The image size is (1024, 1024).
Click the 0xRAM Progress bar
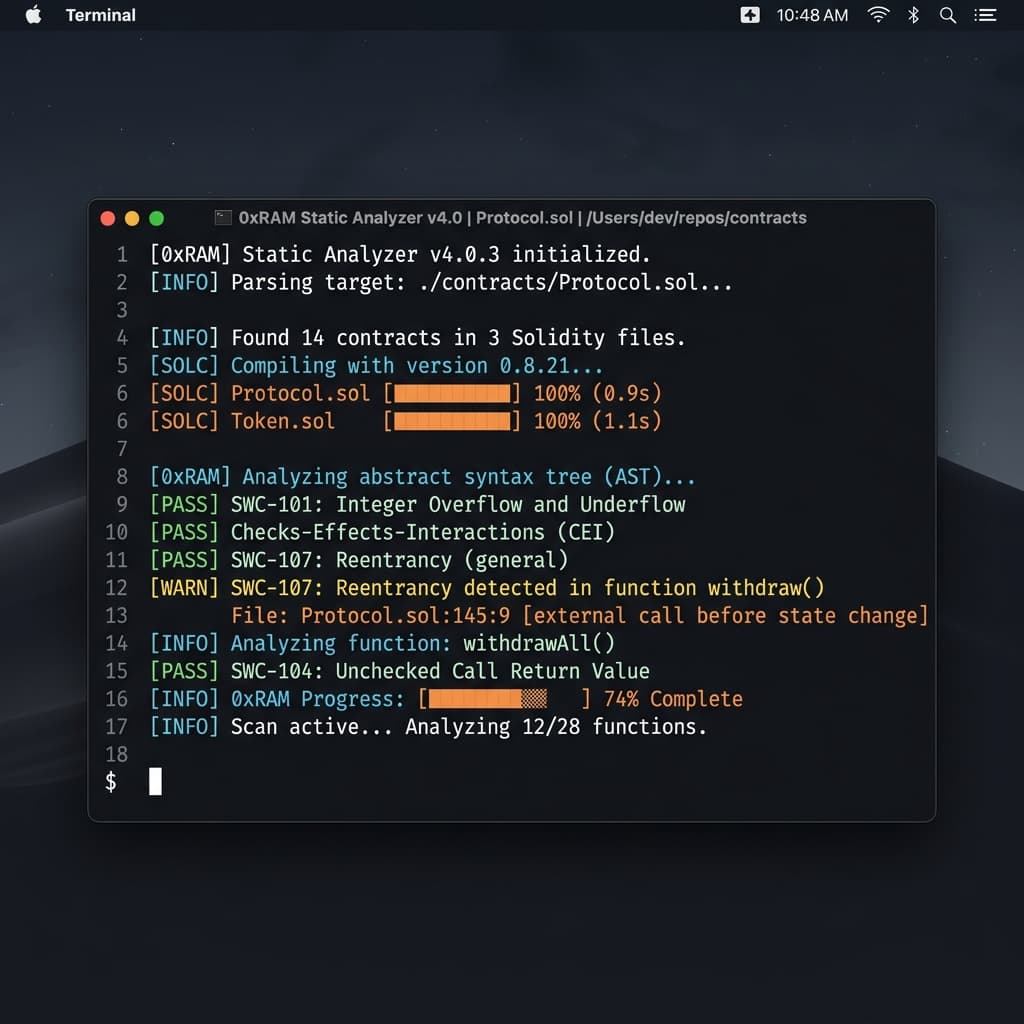[x=504, y=699]
